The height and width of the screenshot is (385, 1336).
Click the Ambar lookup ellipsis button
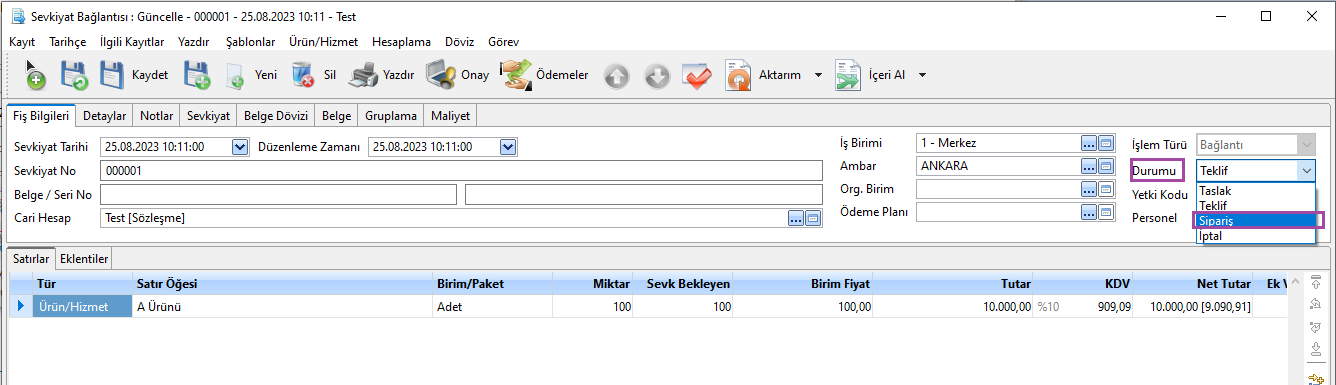point(1089,166)
